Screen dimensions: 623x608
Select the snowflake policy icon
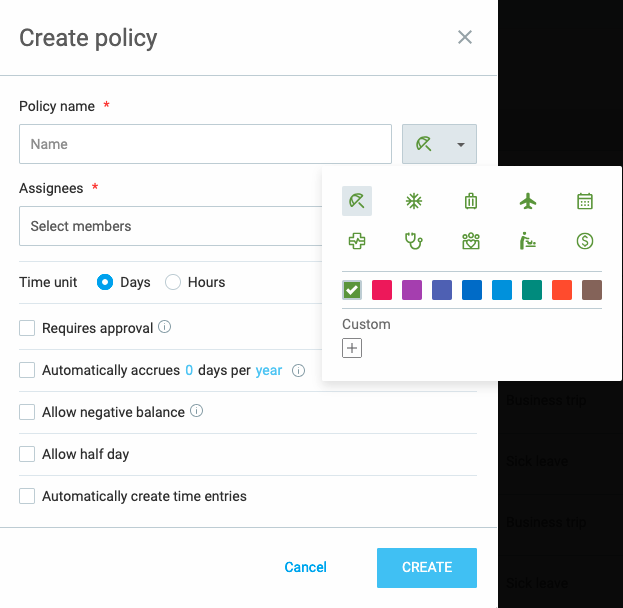coord(413,201)
